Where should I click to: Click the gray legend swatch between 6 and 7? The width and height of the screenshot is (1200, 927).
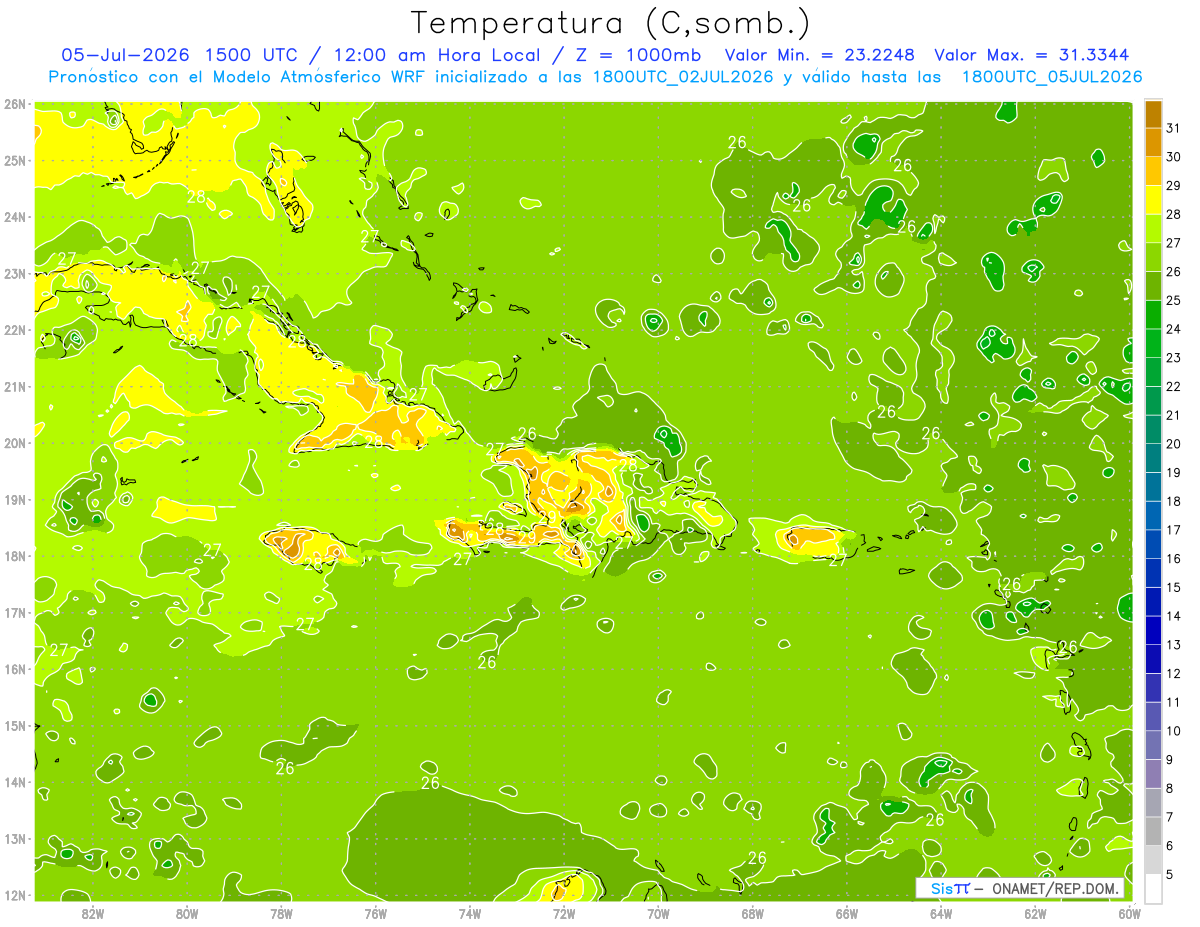(x=1153, y=831)
